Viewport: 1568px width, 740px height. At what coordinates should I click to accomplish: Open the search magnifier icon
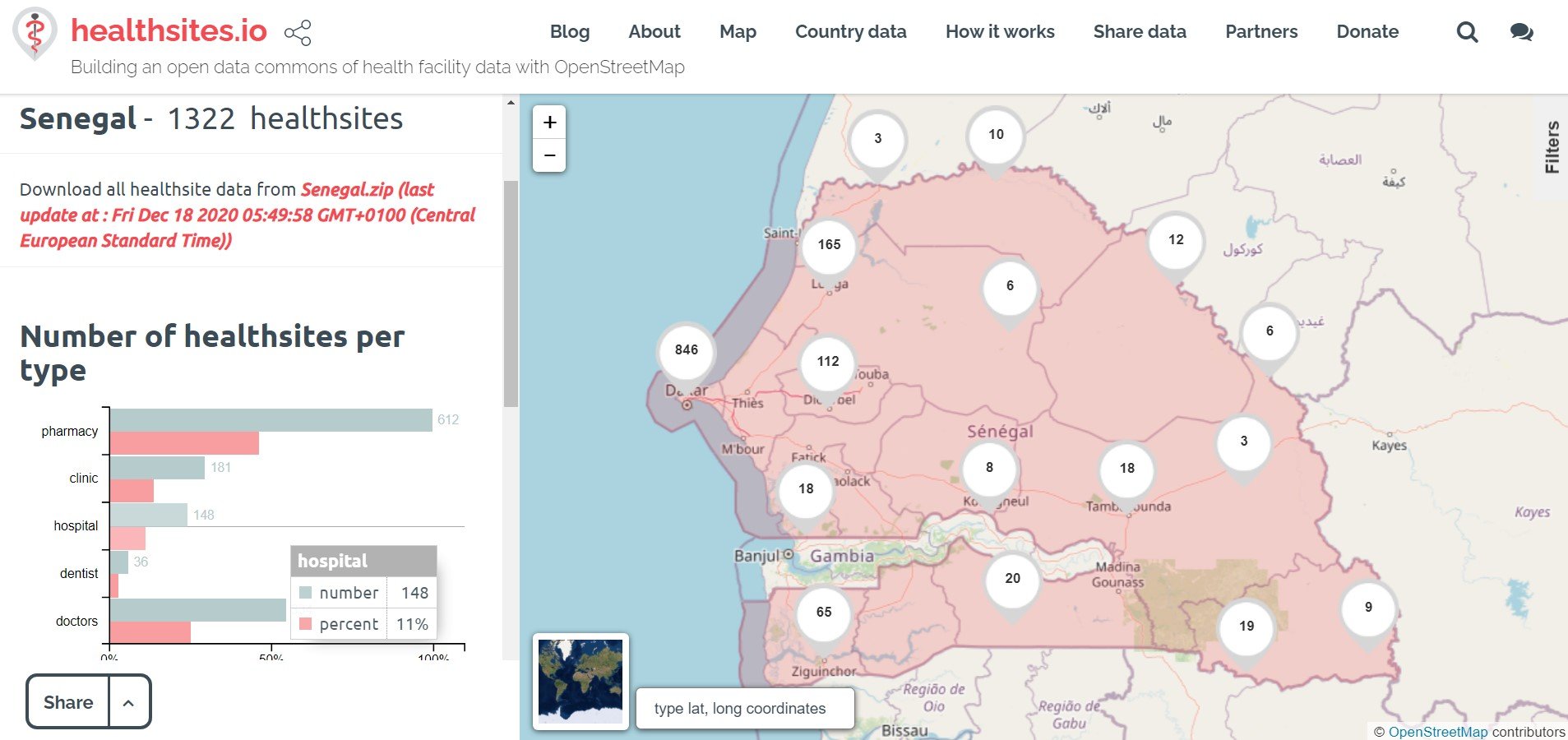pos(1467,32)
